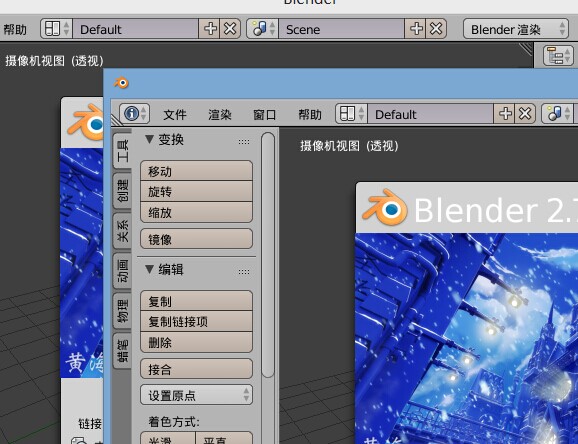Screen dimensions: 578x444
Task: Switch to the 动画 tab
Action: point(122,271)
